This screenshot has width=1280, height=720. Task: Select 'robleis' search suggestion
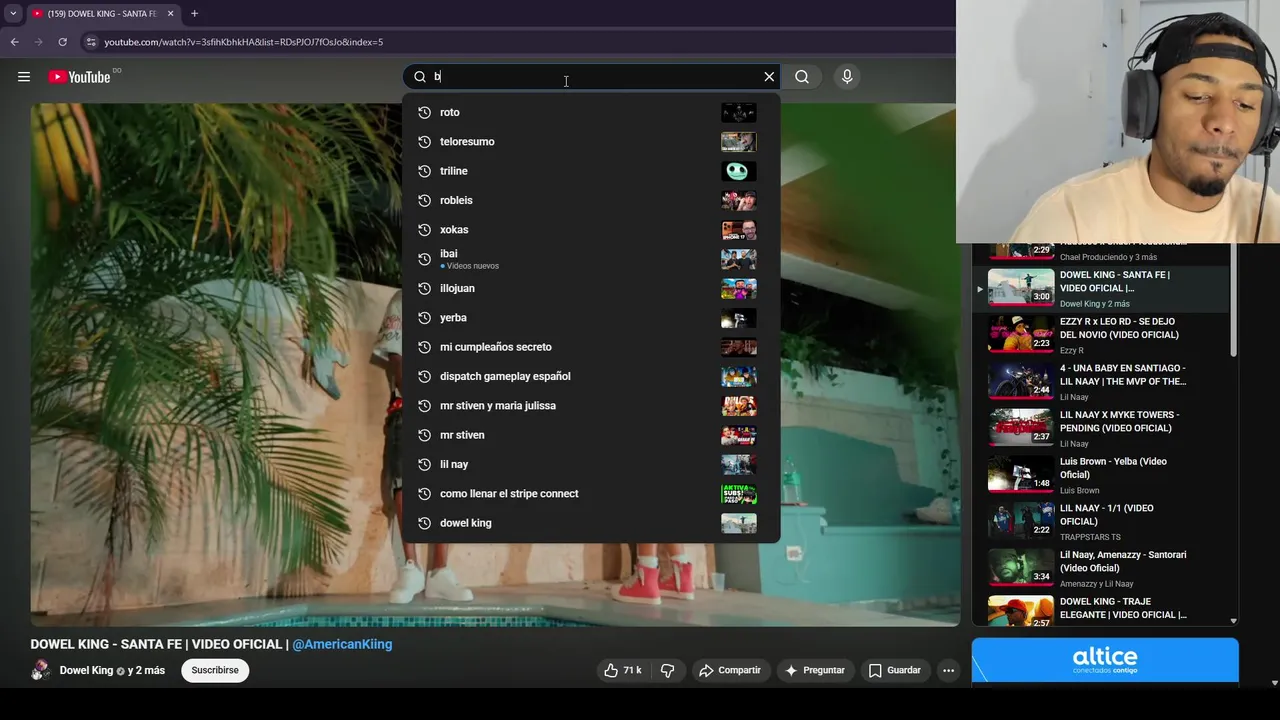click(x=591, y=200)
